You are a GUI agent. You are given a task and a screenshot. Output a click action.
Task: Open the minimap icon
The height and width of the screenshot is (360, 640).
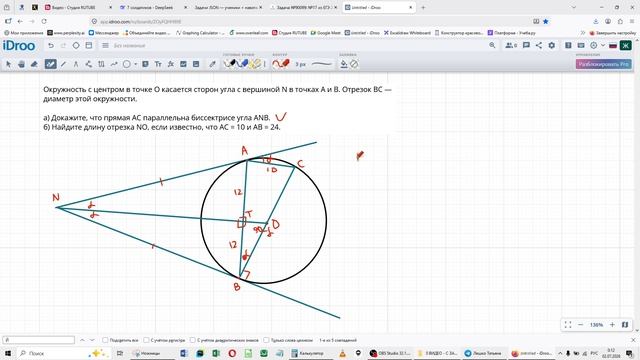(x=625, y=324)
